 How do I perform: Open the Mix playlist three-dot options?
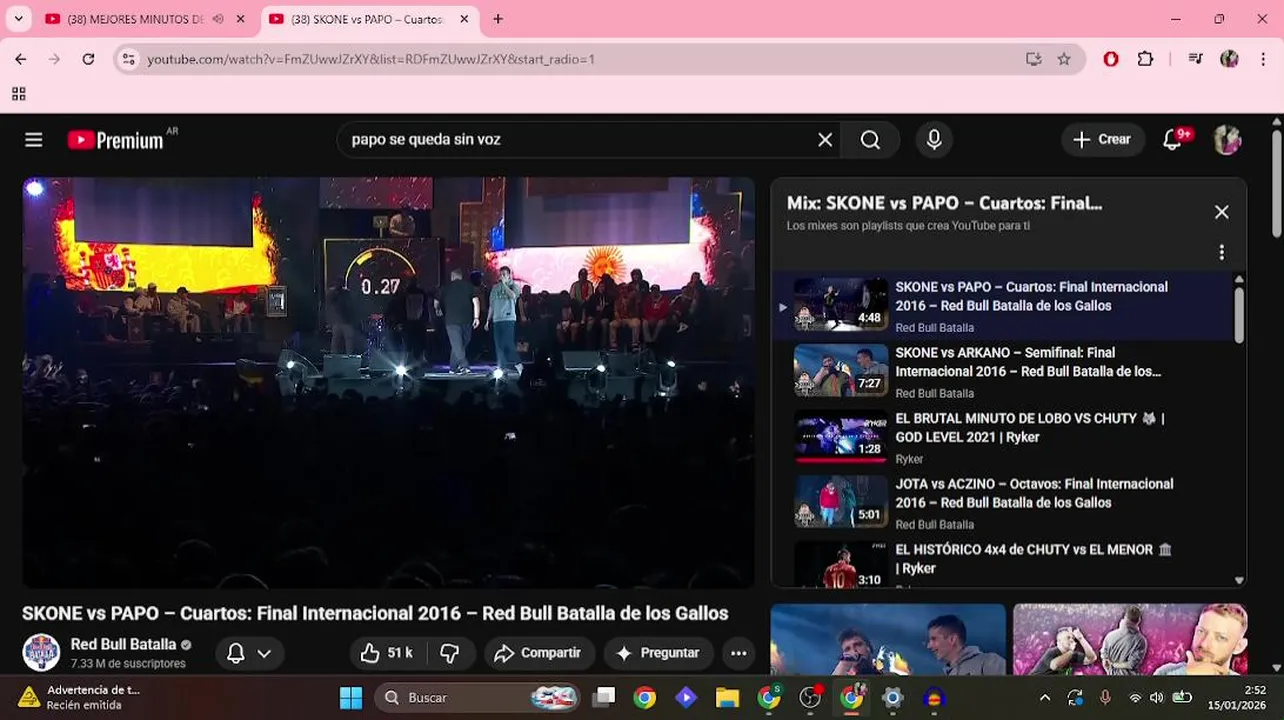coord(1221,253)
